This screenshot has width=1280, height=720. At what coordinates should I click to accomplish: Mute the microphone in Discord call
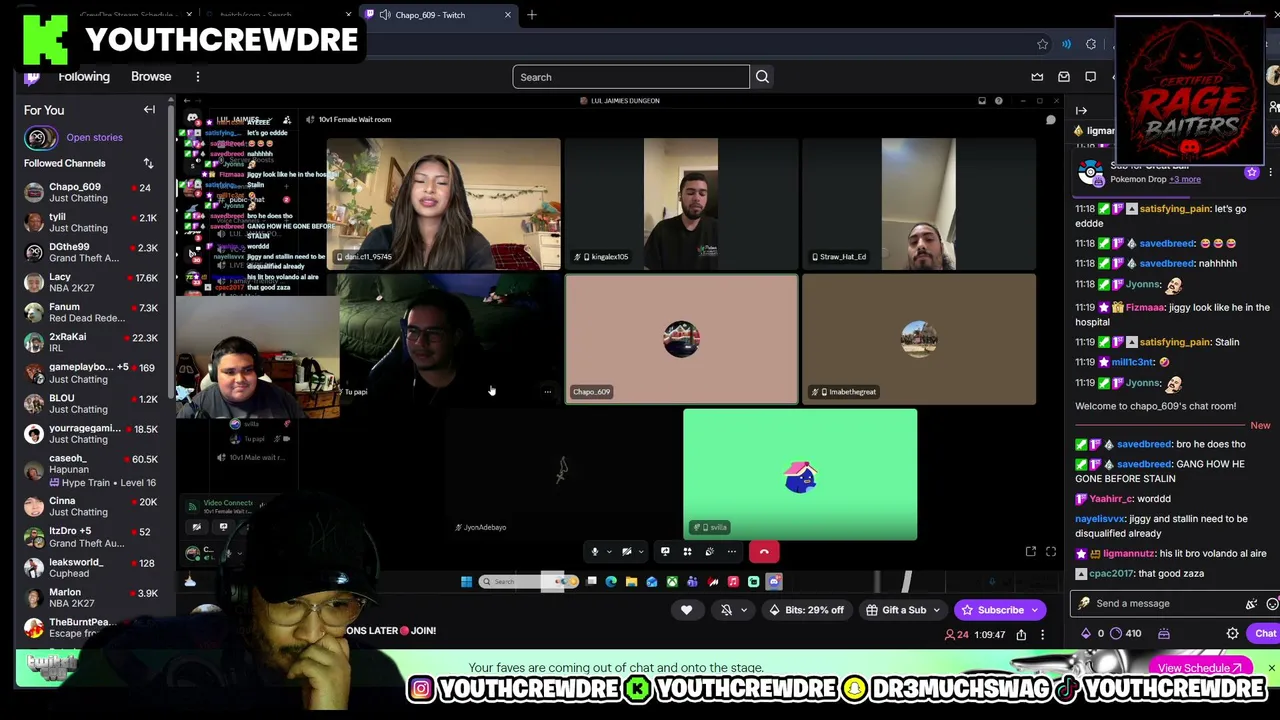click(595, 551)
